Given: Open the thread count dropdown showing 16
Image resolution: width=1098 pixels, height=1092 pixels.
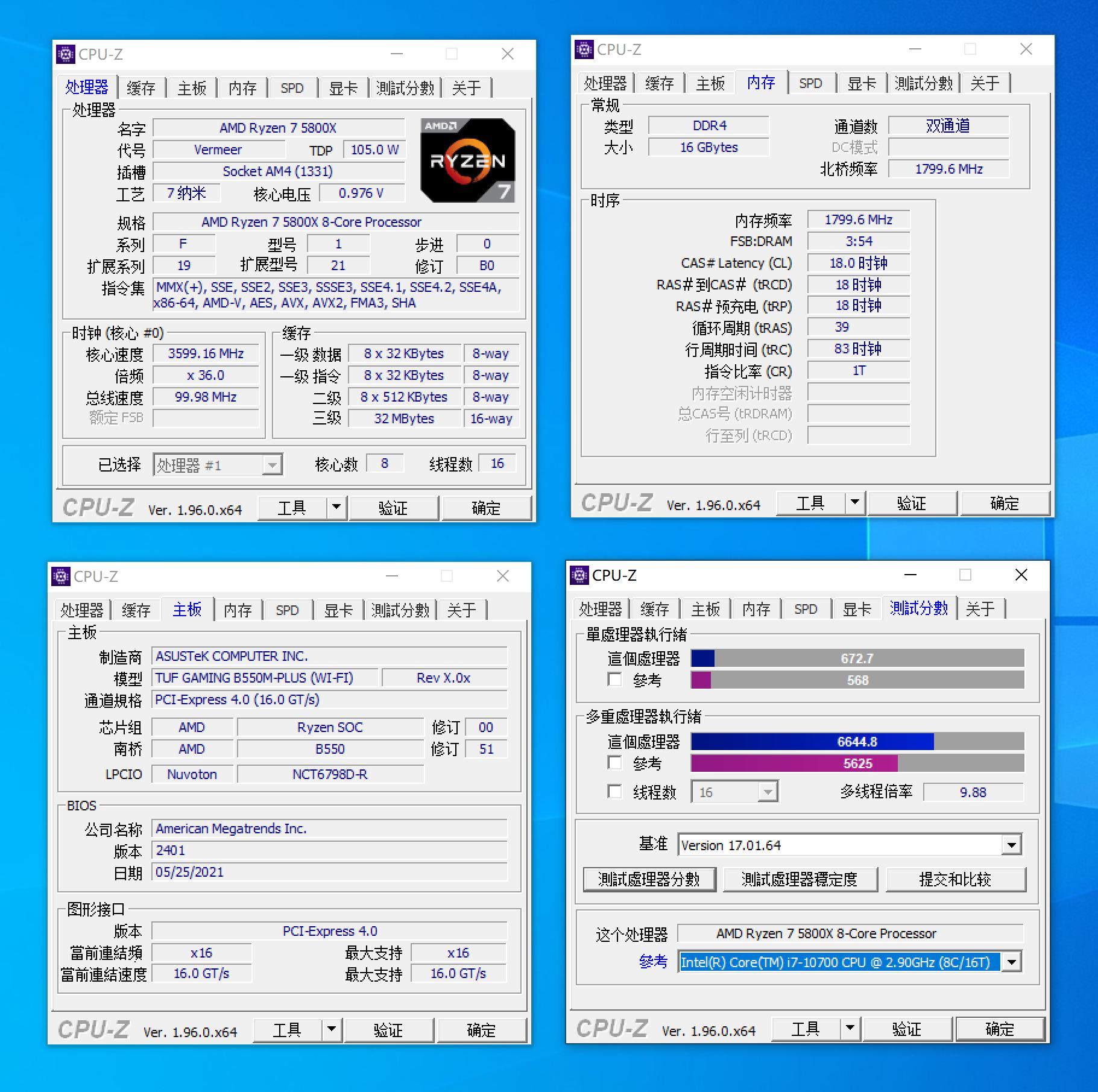Looking at the screenshot, I should 767,792.
